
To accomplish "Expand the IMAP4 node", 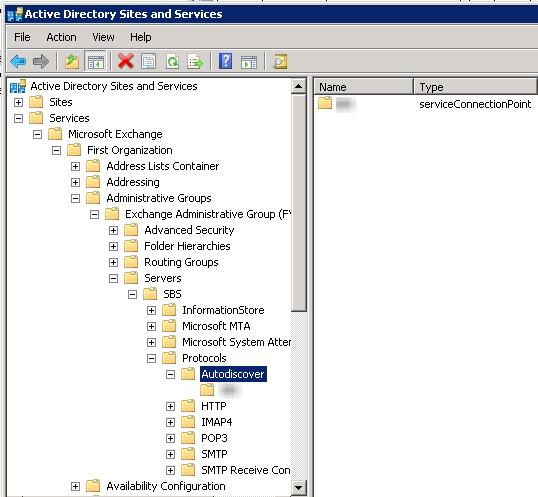I will pos(170,422).
